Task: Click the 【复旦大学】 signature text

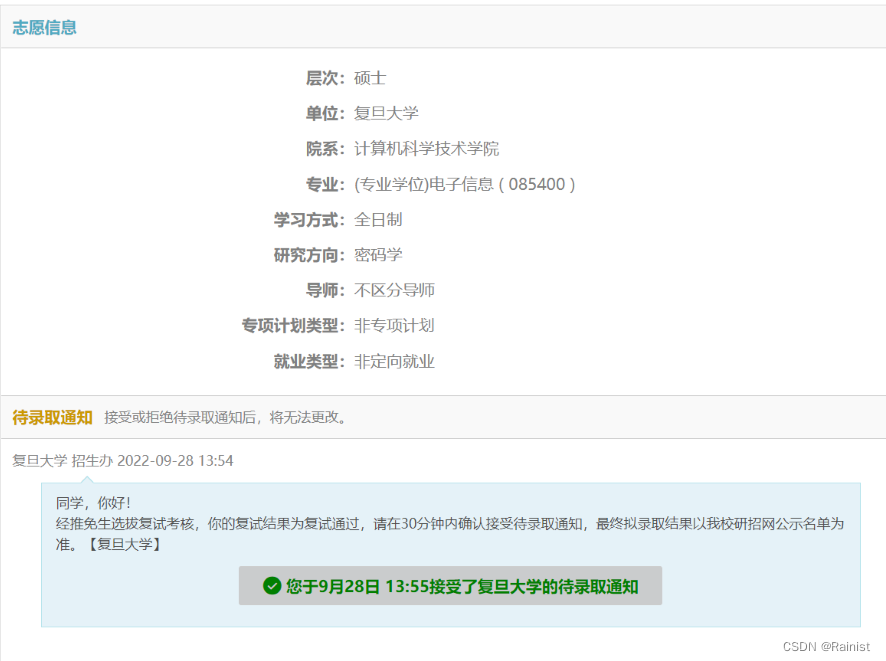Action: coord(124,545)
